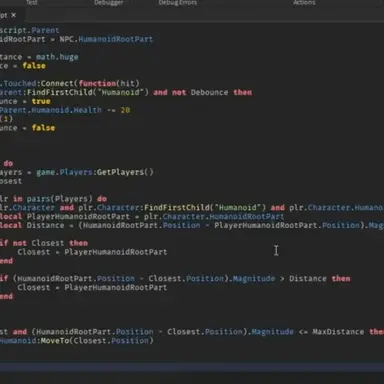This screenshot has width=384, height=384.
Task: Click the 'true' keyword in the code
Action: [x=41, y=101]
